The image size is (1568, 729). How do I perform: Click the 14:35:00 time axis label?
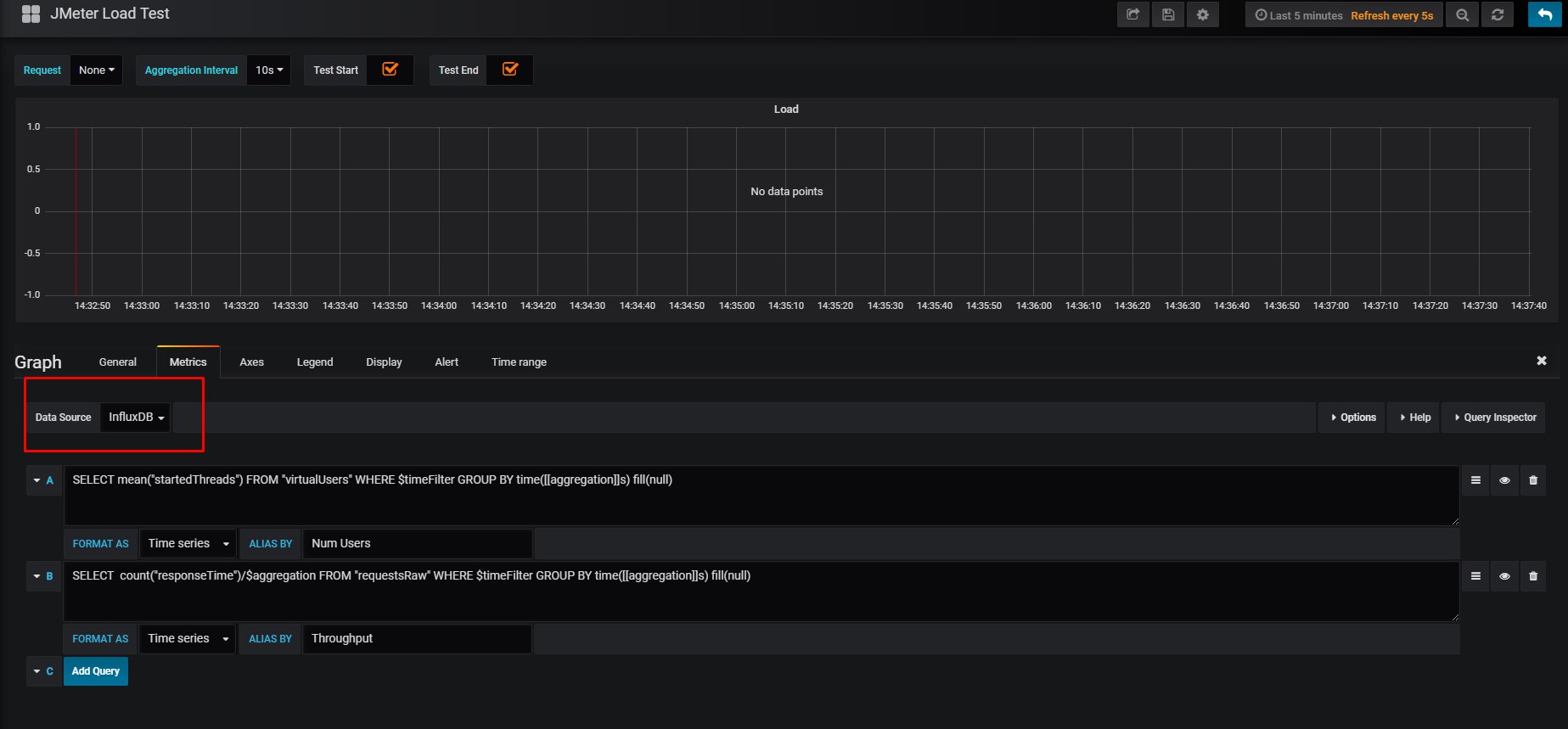[x=736, y=306]
